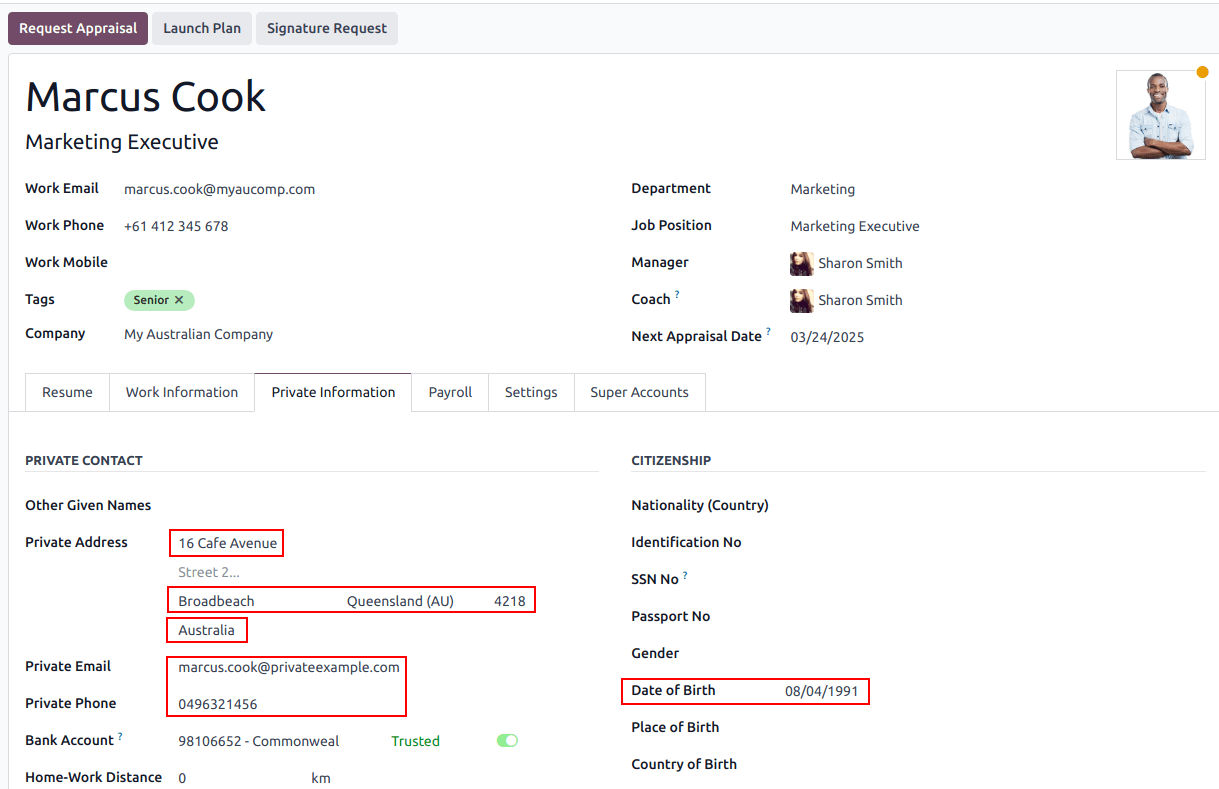Start a Launch Plan

(201, 28)
